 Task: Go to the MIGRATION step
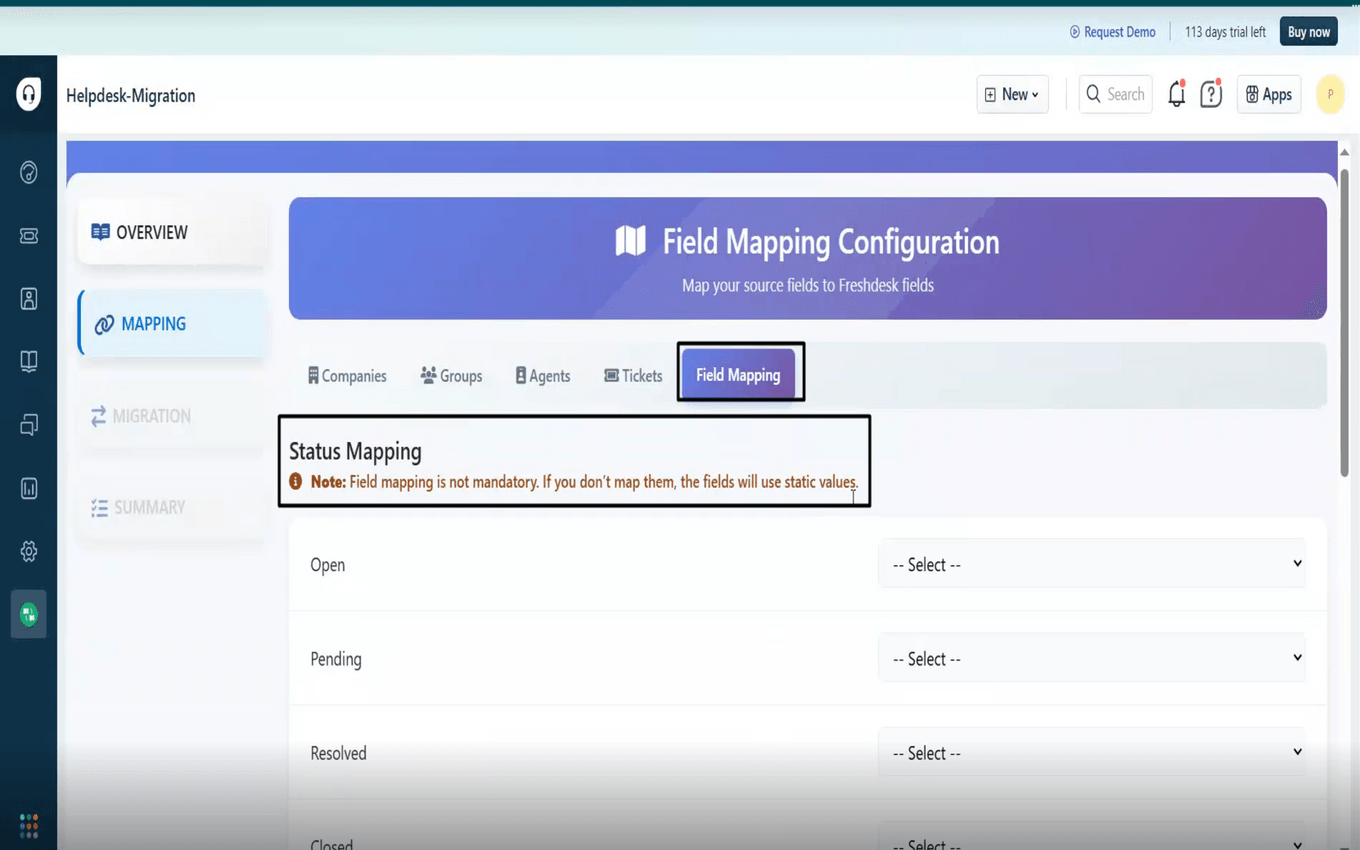pos(172,416)
